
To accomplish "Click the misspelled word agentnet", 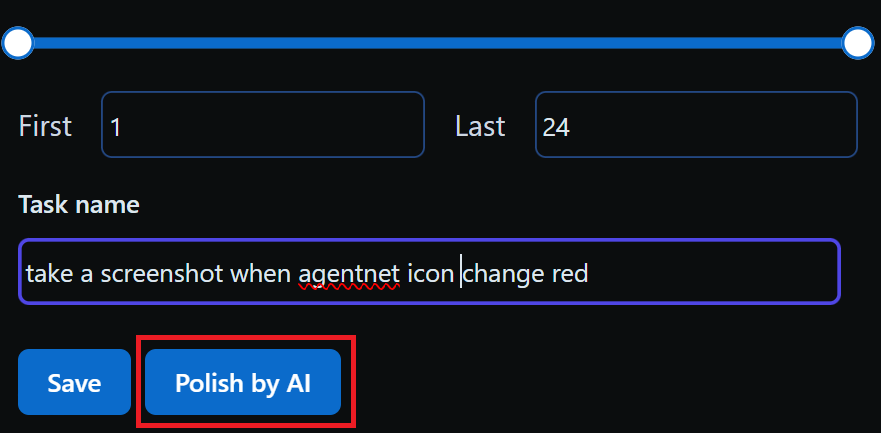I will point(349,271).
